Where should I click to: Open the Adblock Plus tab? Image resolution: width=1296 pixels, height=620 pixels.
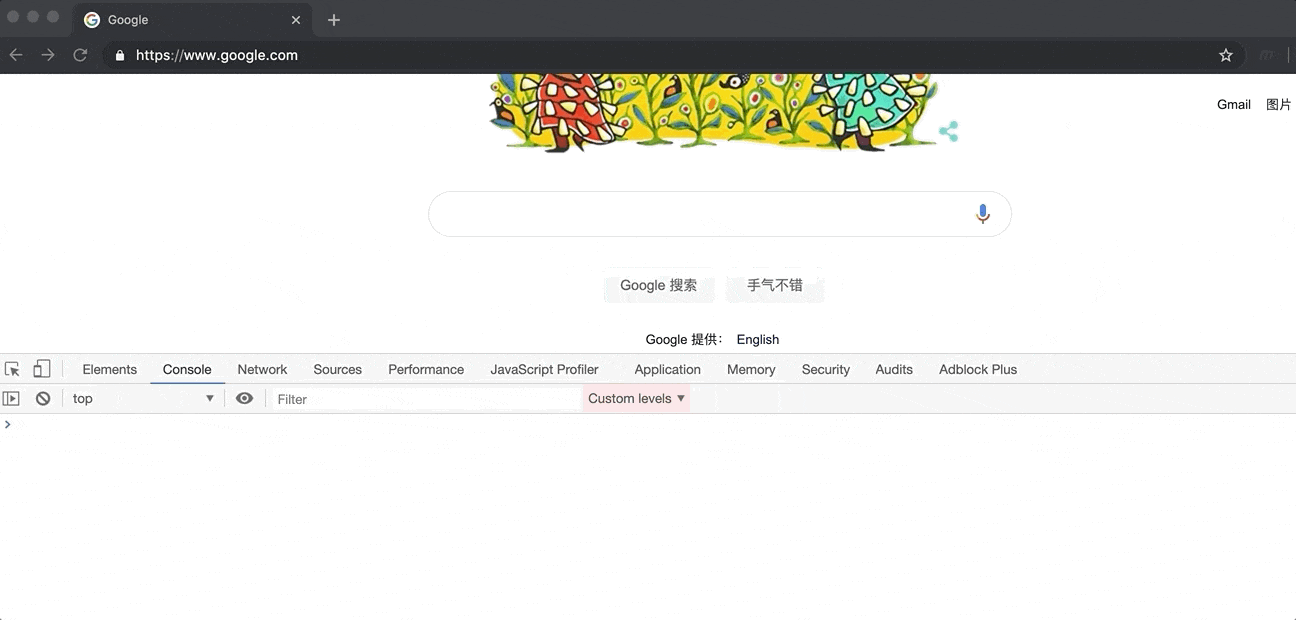[x=978, y=369]
